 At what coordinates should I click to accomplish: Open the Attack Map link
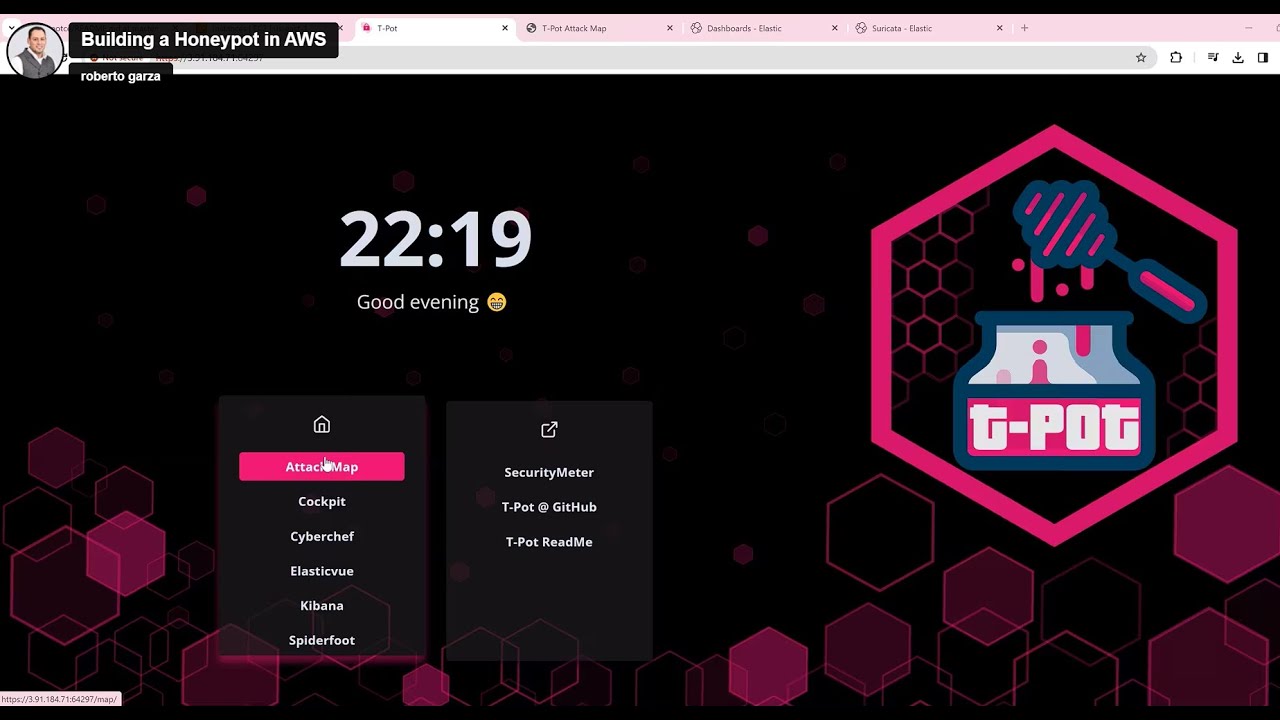[321, 467]
